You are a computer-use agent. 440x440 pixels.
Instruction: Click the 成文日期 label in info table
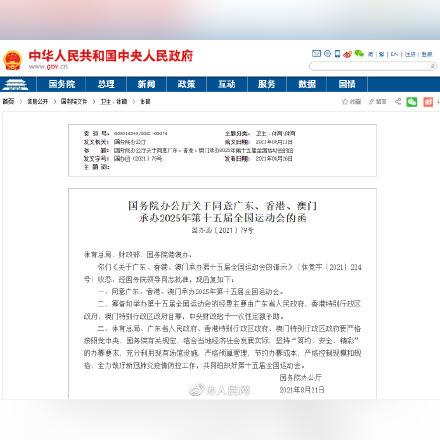click(237, 142)
